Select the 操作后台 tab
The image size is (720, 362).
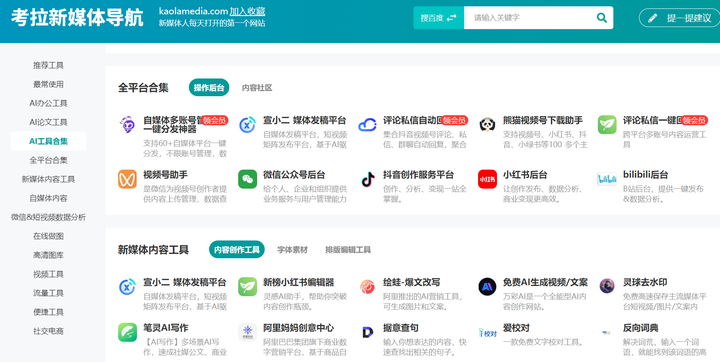point(209,87)
